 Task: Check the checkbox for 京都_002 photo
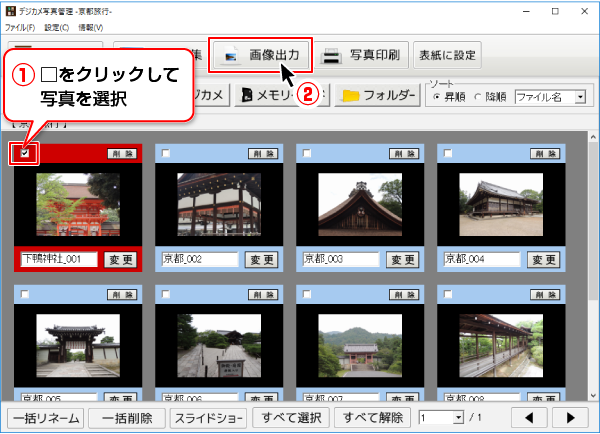coord(166,153)
